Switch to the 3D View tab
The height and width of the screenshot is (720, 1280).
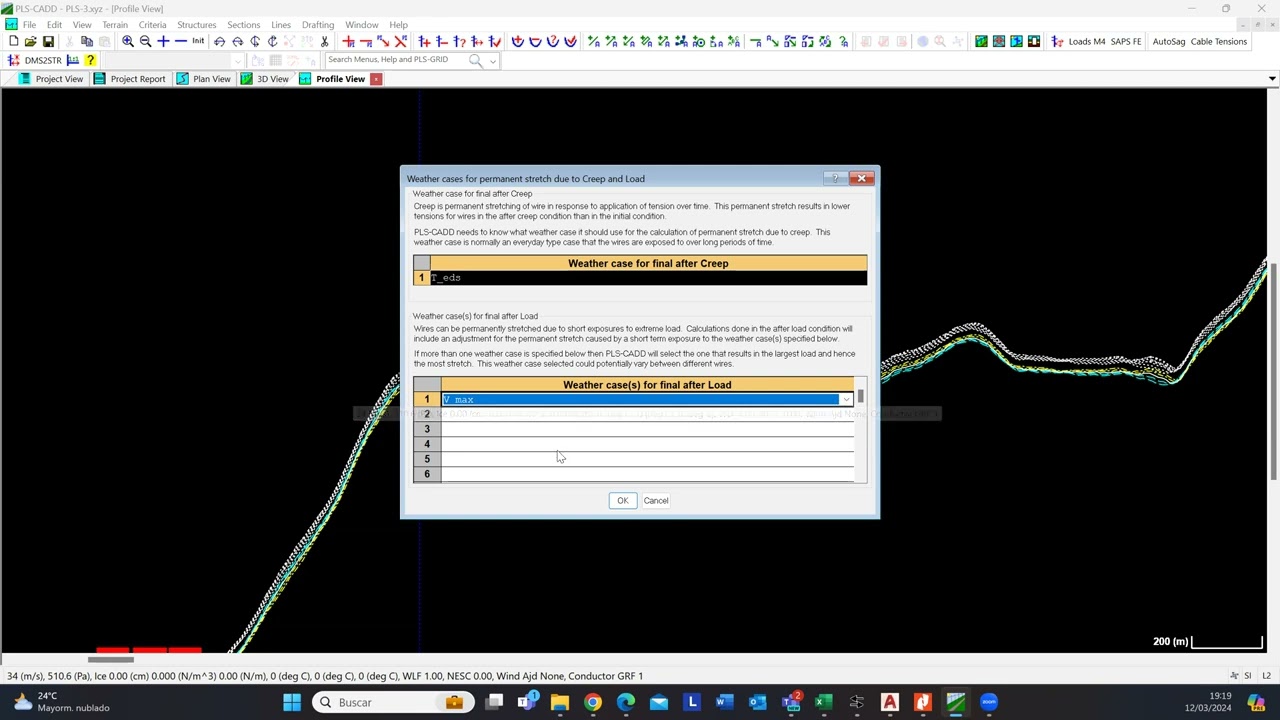pyautogui.click(x=264, y=79)
